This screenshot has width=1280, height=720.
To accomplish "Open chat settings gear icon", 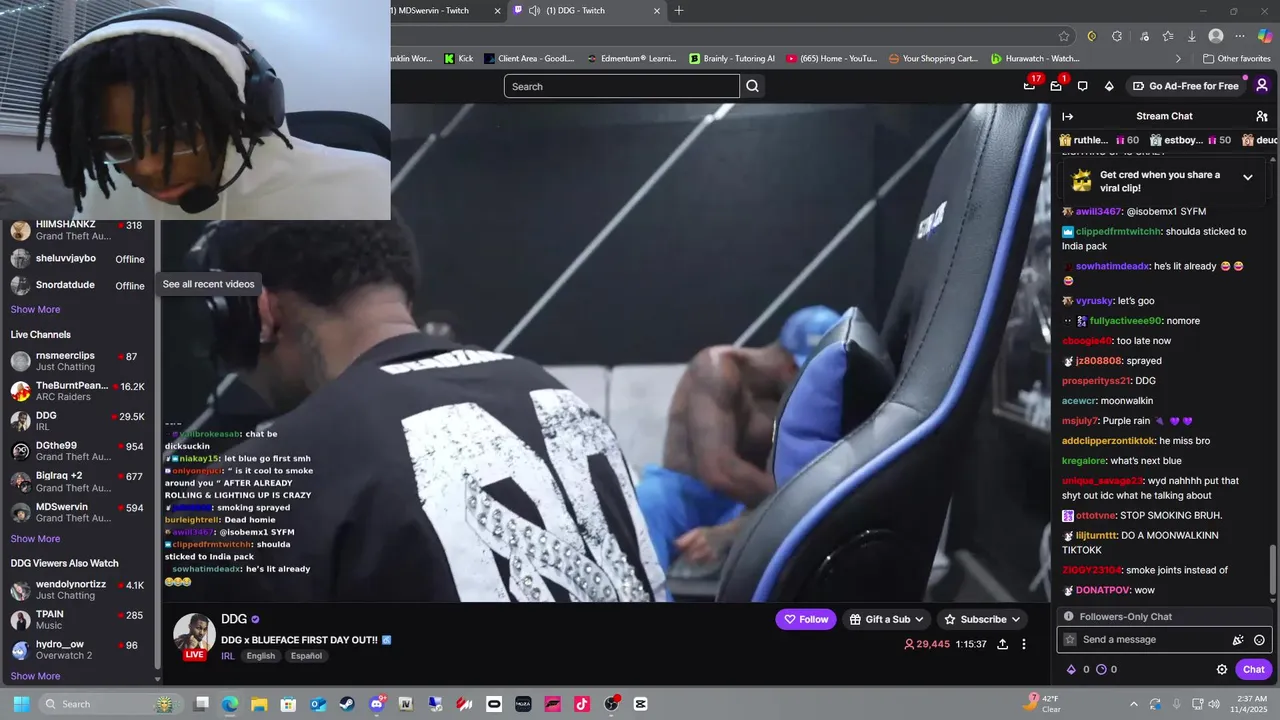I will [x=1222, y=669].
